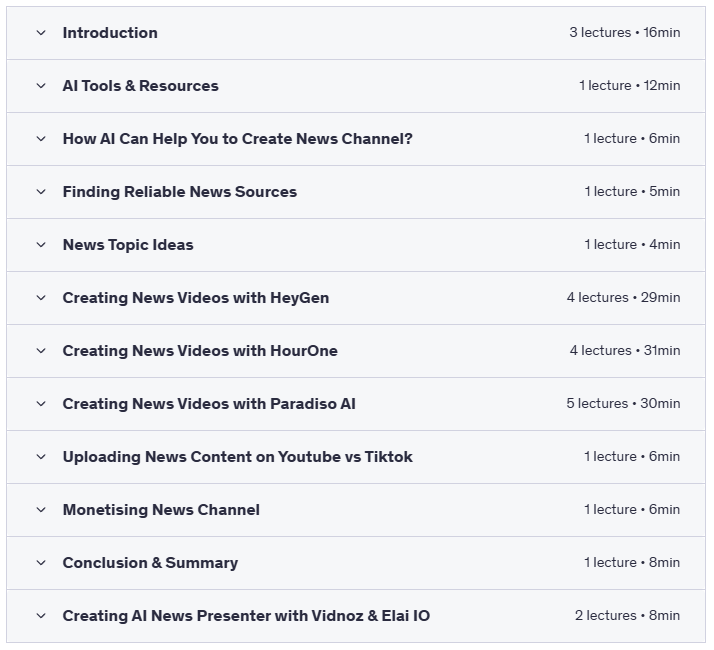Screen dimensions: 714x650
Task: Click 4 lectures 31min on HourOne row
Action: pyautogui.click(x=624, y=351)
